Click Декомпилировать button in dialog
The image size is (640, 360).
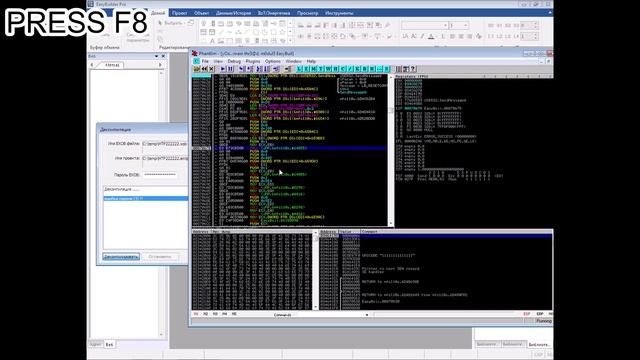coord(121,257)
